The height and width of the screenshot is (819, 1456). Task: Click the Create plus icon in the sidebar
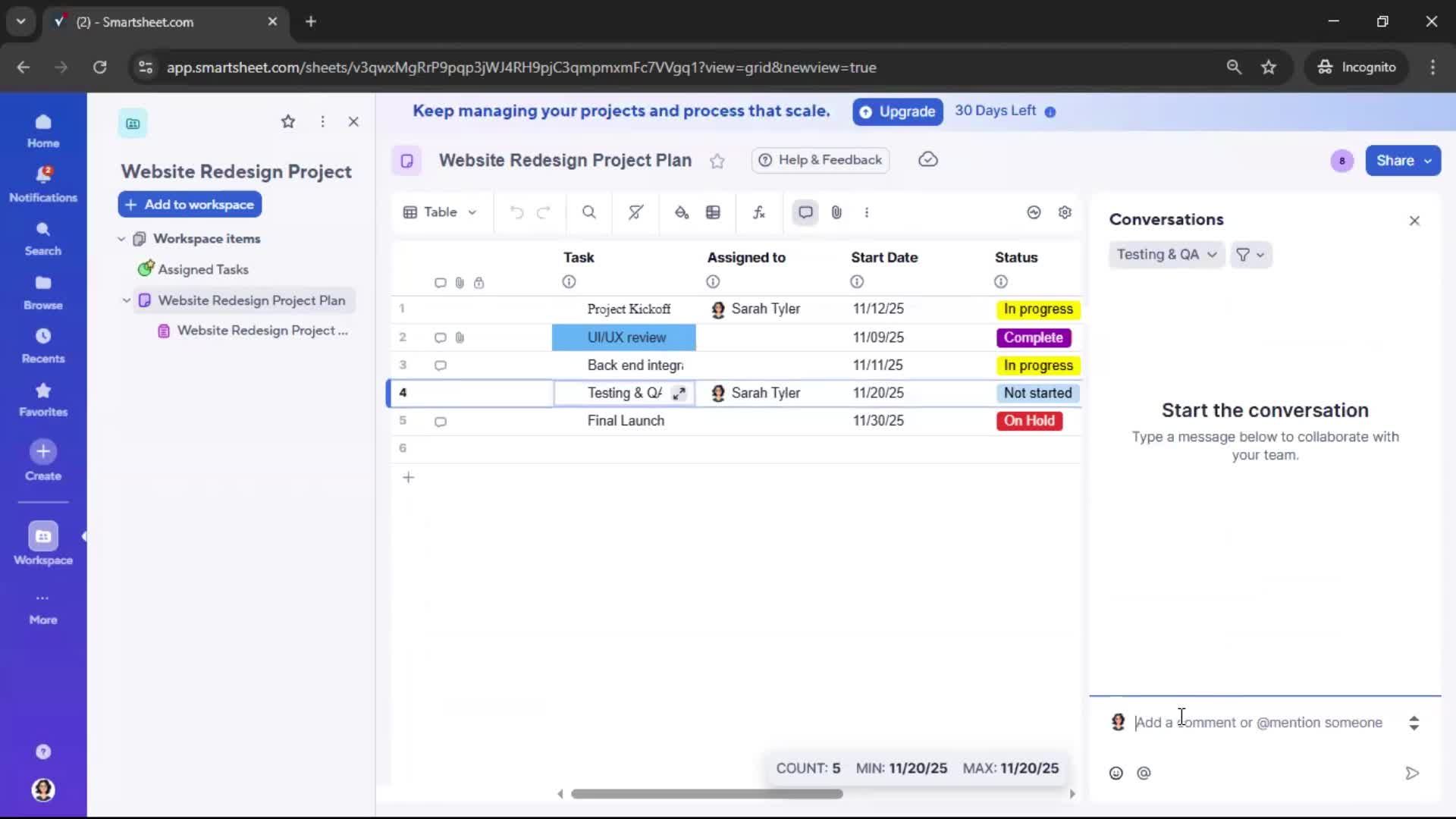pos(43,456)
